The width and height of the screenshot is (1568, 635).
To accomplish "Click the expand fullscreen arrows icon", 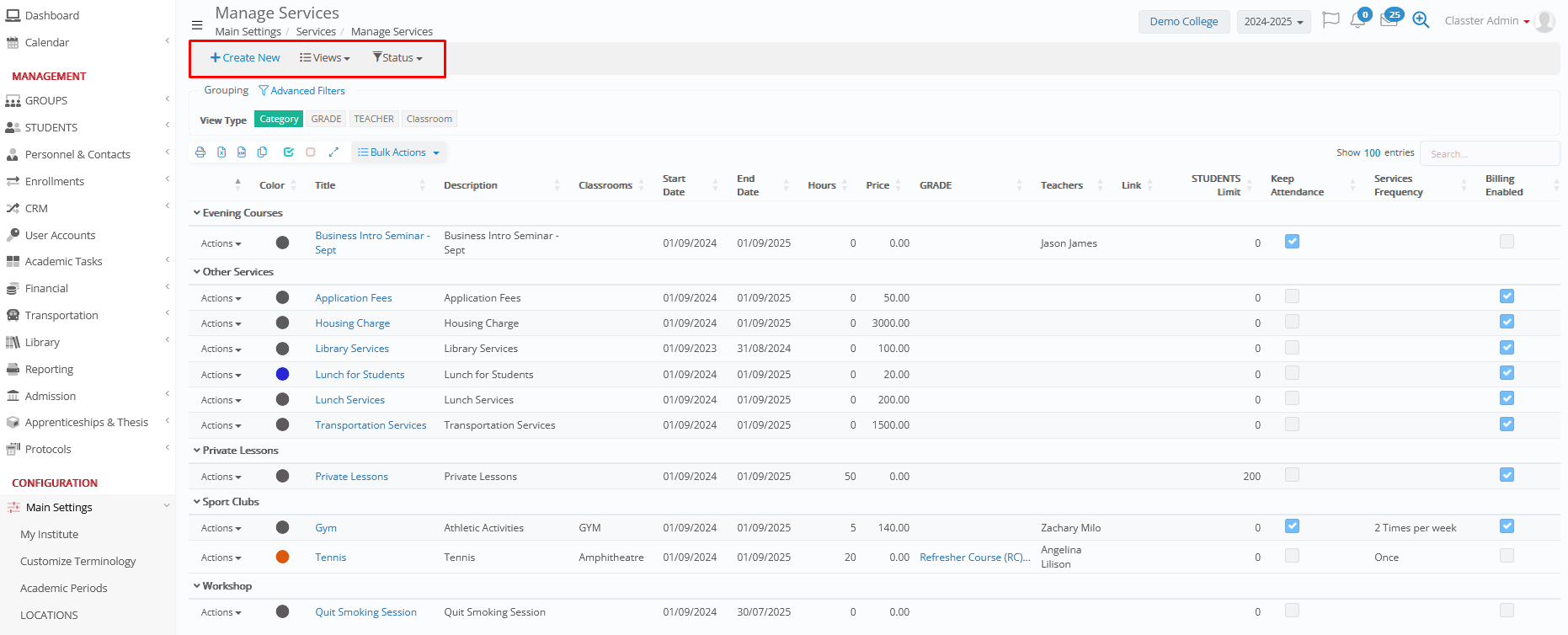I will (x=333, y=152).
